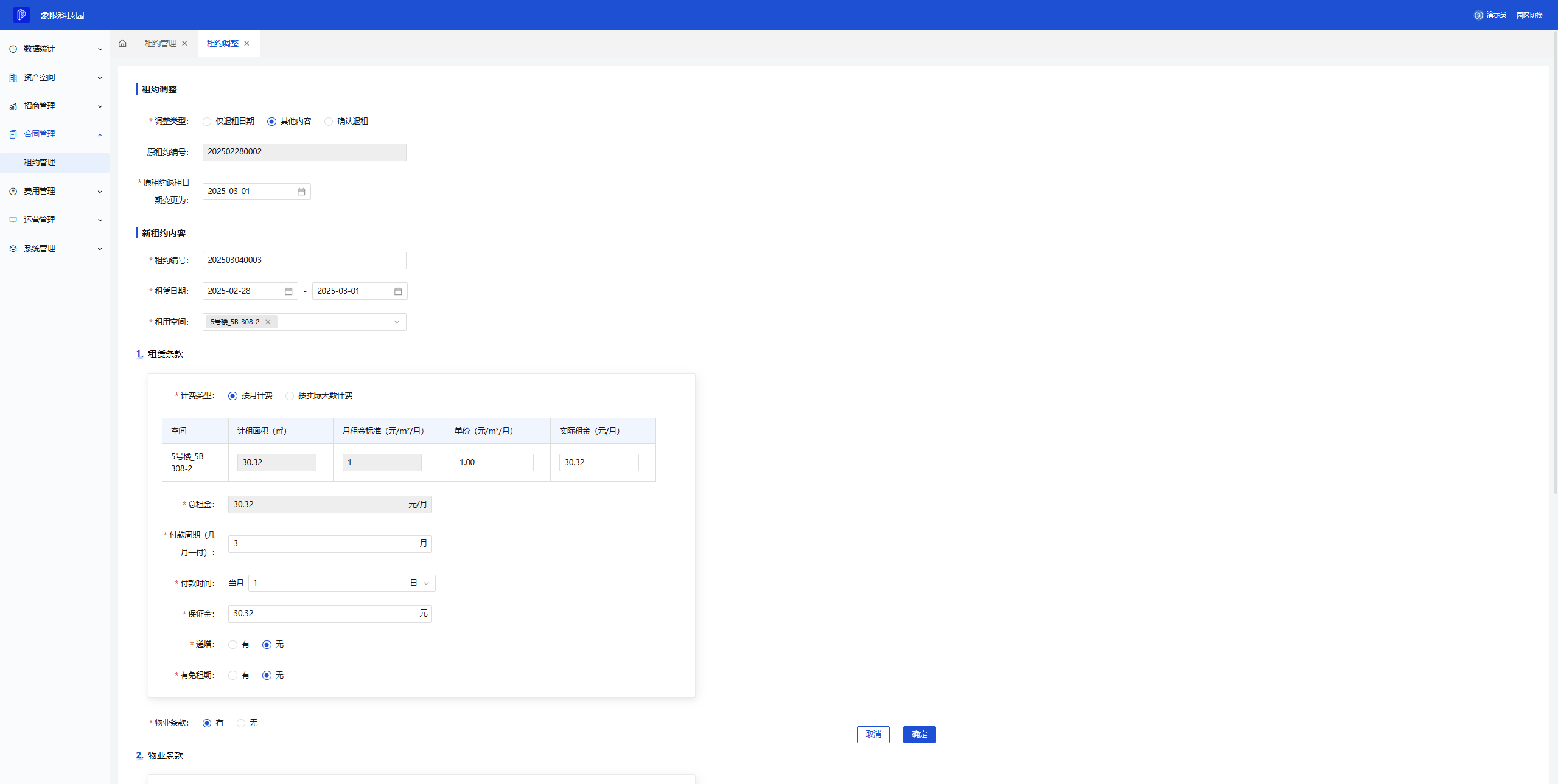This screenshot has width=1558, height=784.
Task: Click the 象限科技园 logo icon
Action: 21,15
